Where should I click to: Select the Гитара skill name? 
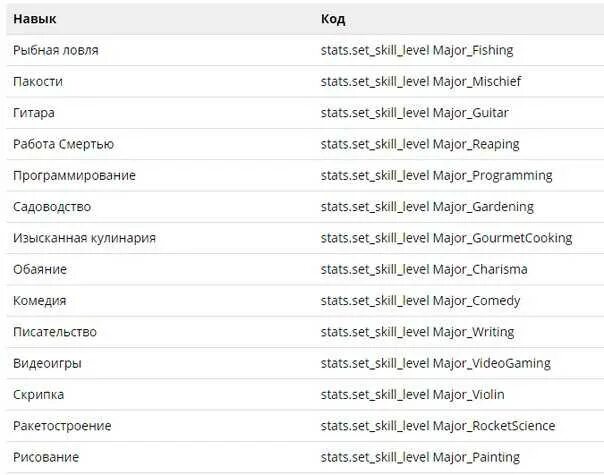pyautogui.click(x=34, y=113)
